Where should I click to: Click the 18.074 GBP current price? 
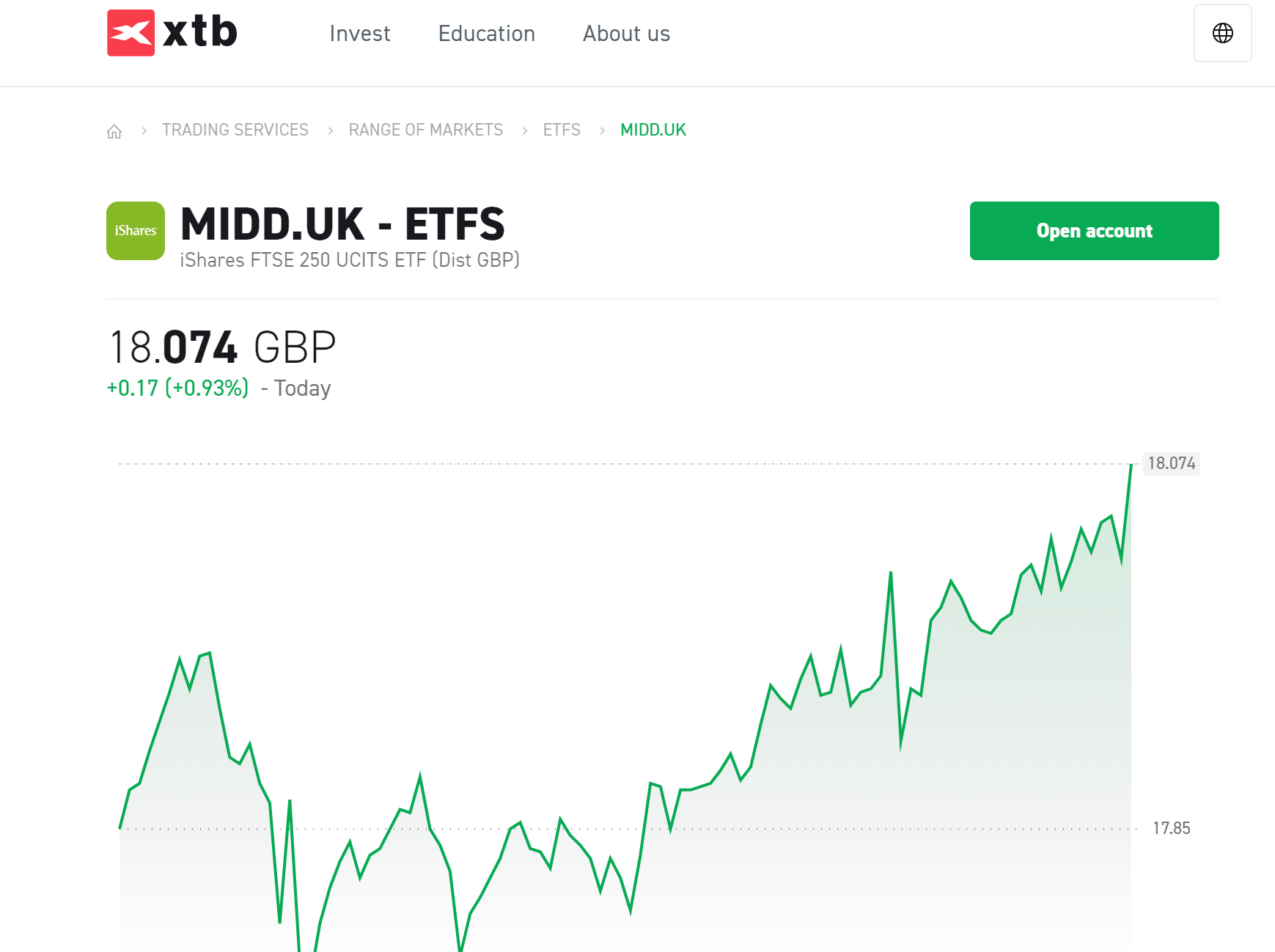point(222,347)
